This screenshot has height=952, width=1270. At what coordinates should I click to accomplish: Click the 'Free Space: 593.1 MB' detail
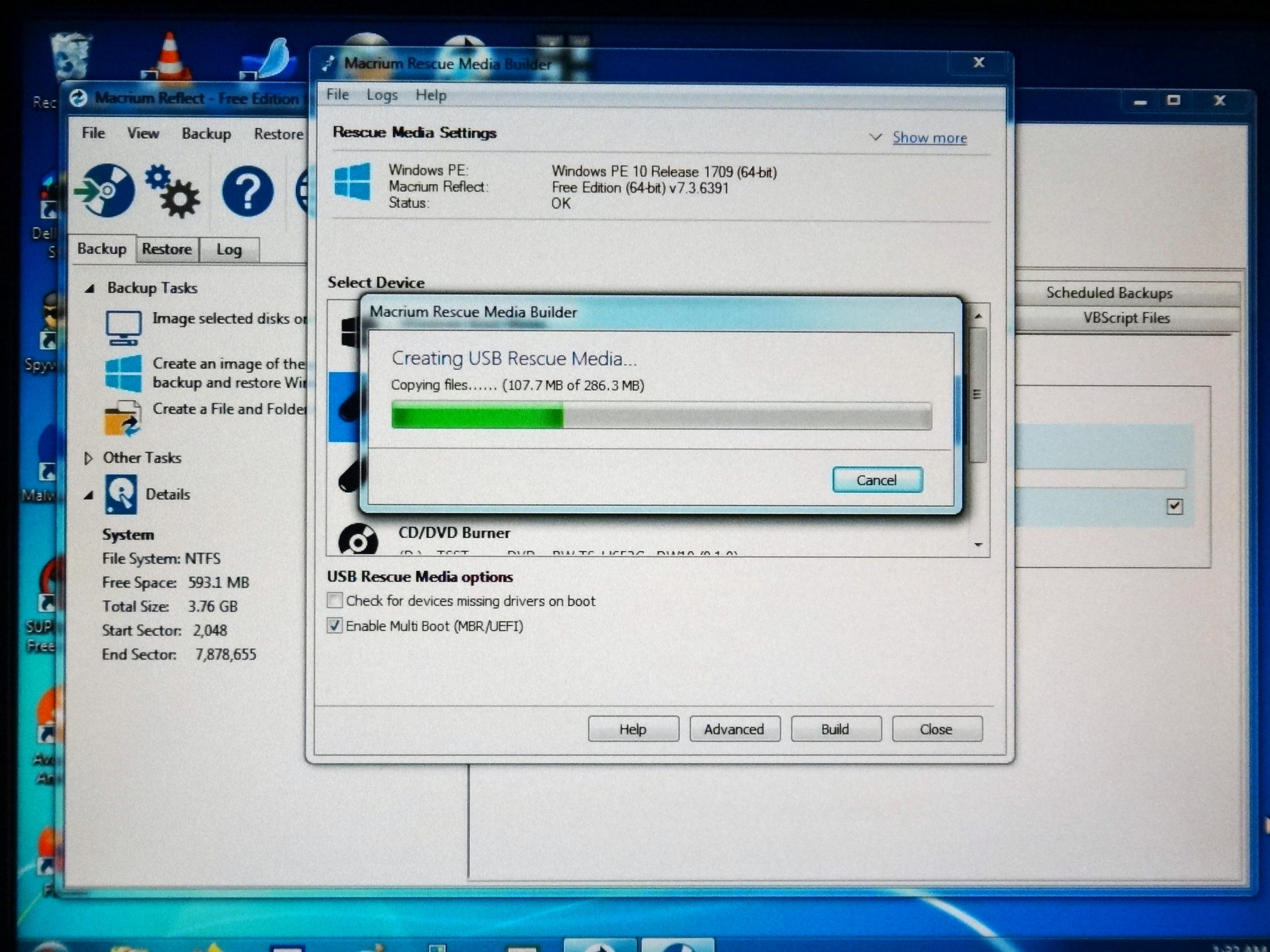click(x=176, y=582)
